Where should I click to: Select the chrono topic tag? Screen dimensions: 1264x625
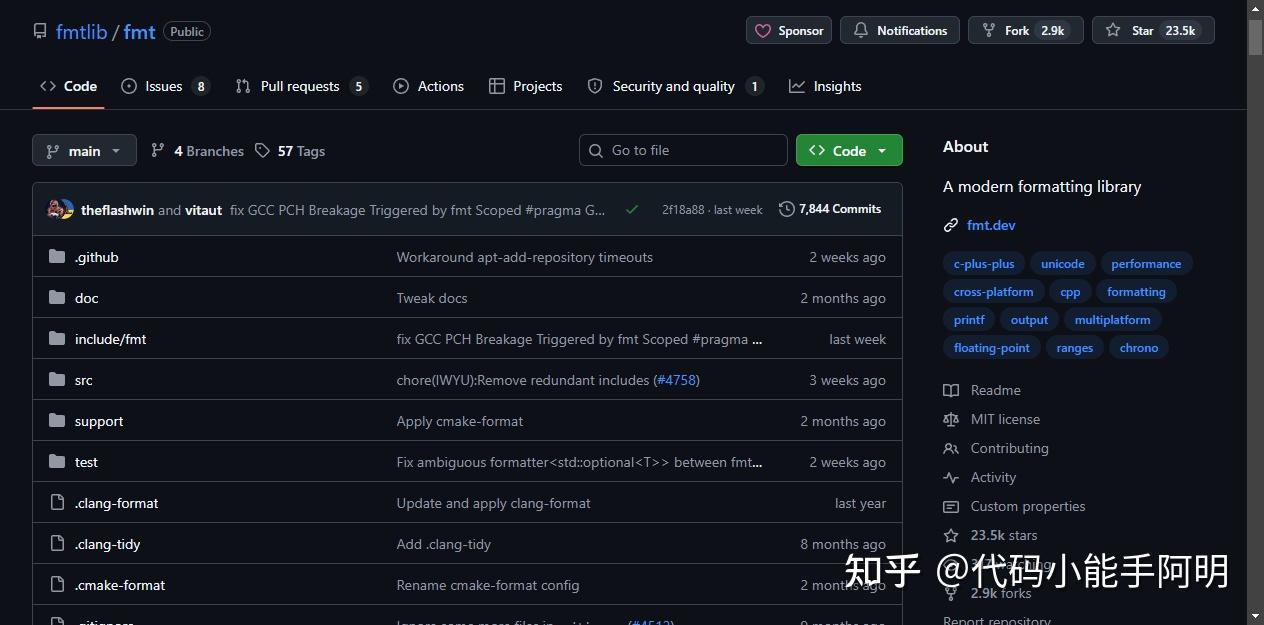(x=1139, y=348)
